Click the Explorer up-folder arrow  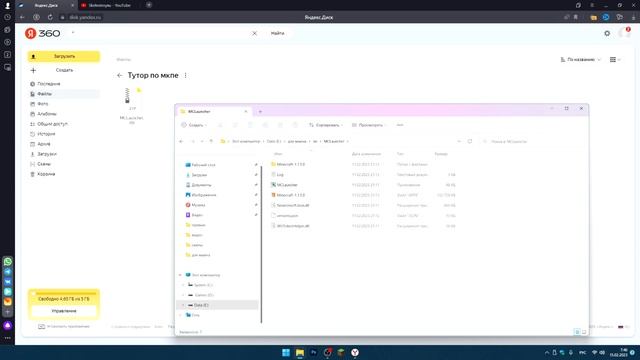click(211, 141)
